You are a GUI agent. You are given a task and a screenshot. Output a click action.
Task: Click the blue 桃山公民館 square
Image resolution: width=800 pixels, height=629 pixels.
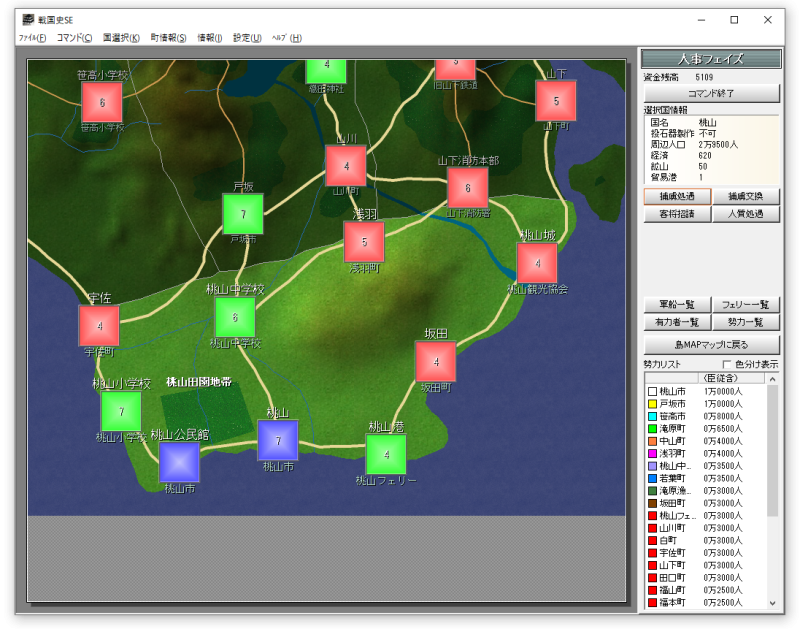(x=179, y=462)
